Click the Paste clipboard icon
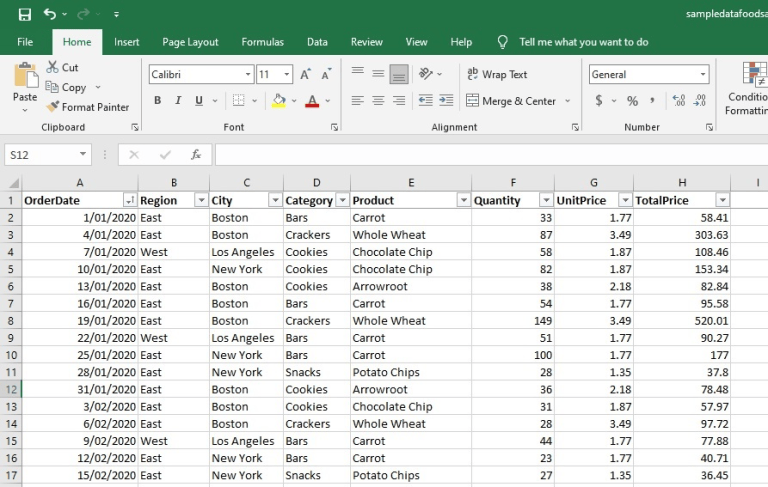The image size is (768, 487). click(25, 76)
